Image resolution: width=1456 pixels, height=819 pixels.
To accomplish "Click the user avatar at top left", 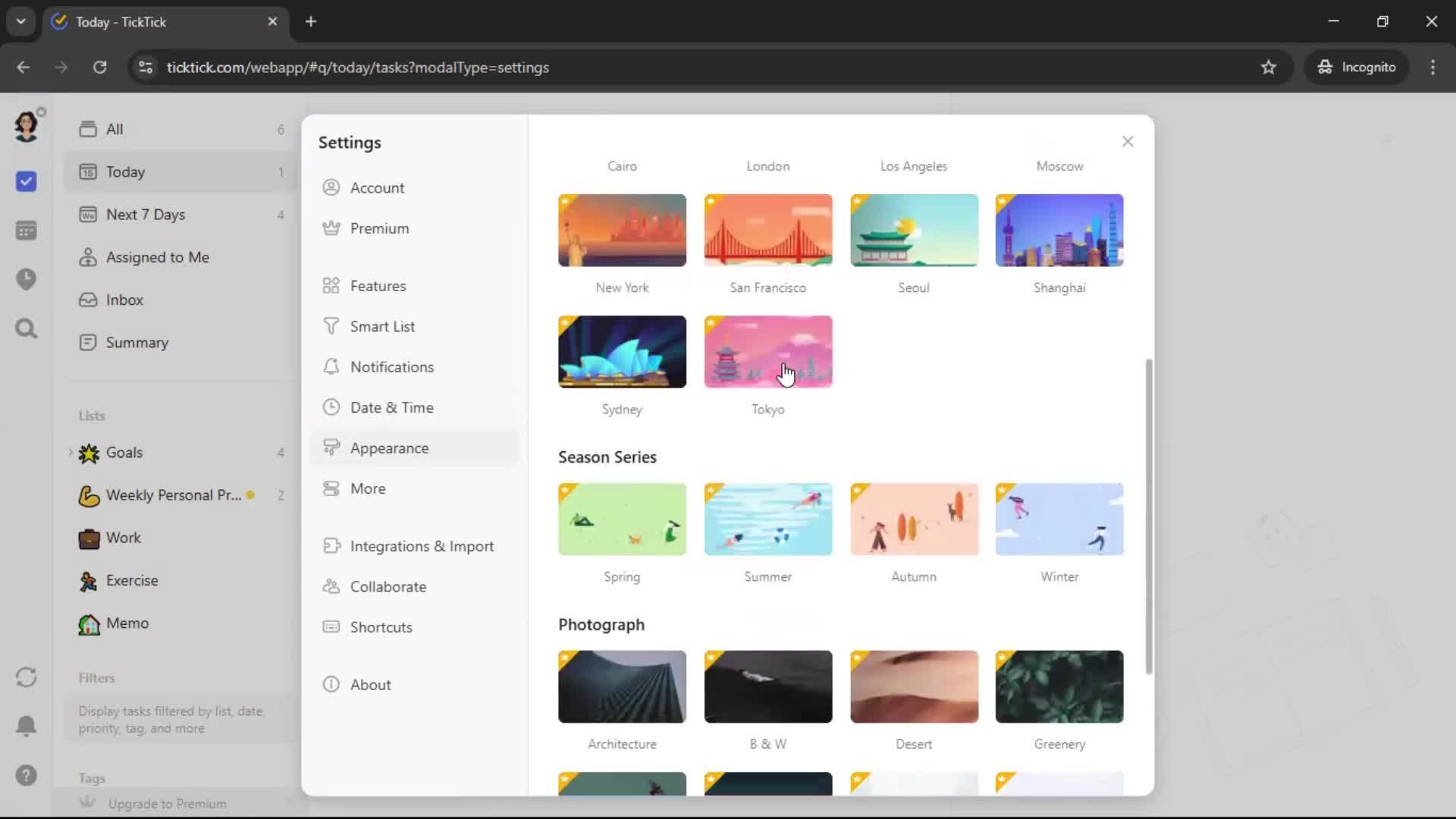I will [26, 126].
